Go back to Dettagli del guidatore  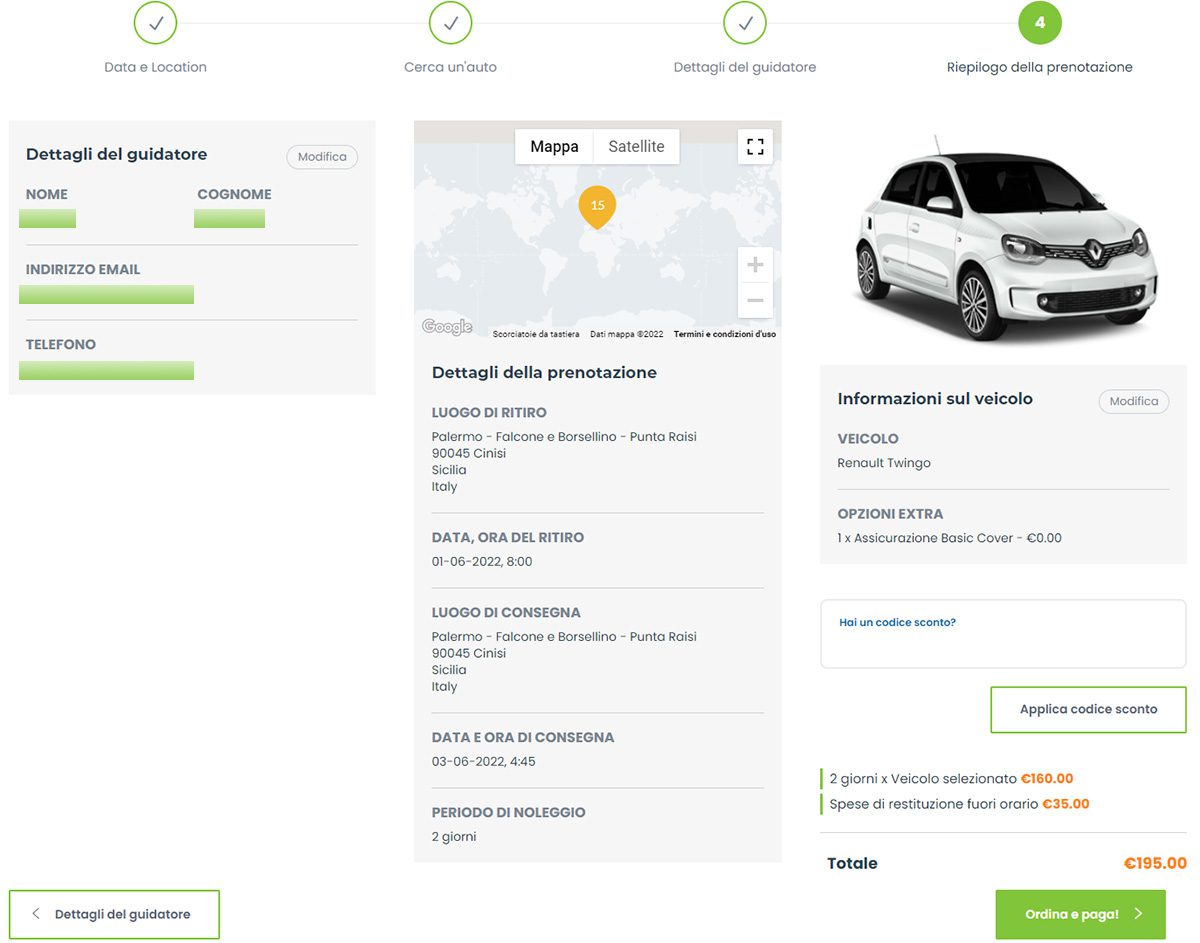tap(114, 914)
